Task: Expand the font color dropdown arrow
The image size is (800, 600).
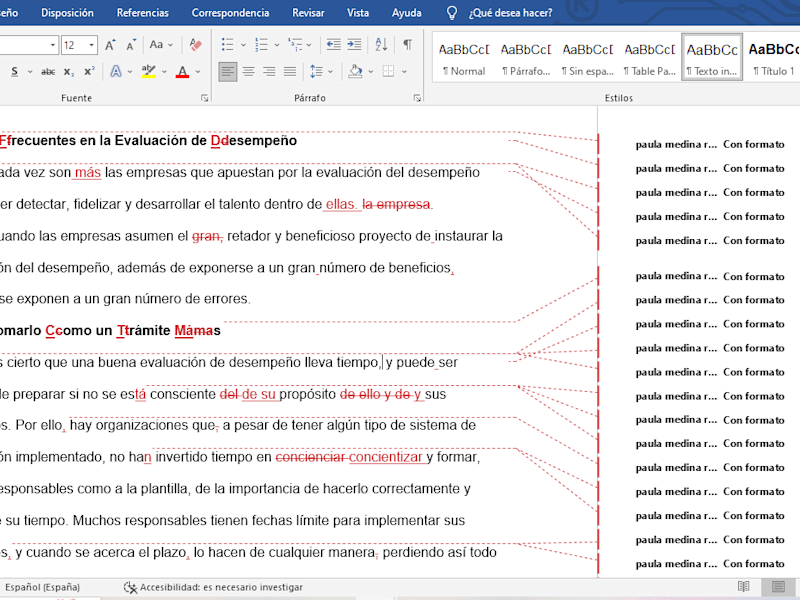Action: (198, 72)
